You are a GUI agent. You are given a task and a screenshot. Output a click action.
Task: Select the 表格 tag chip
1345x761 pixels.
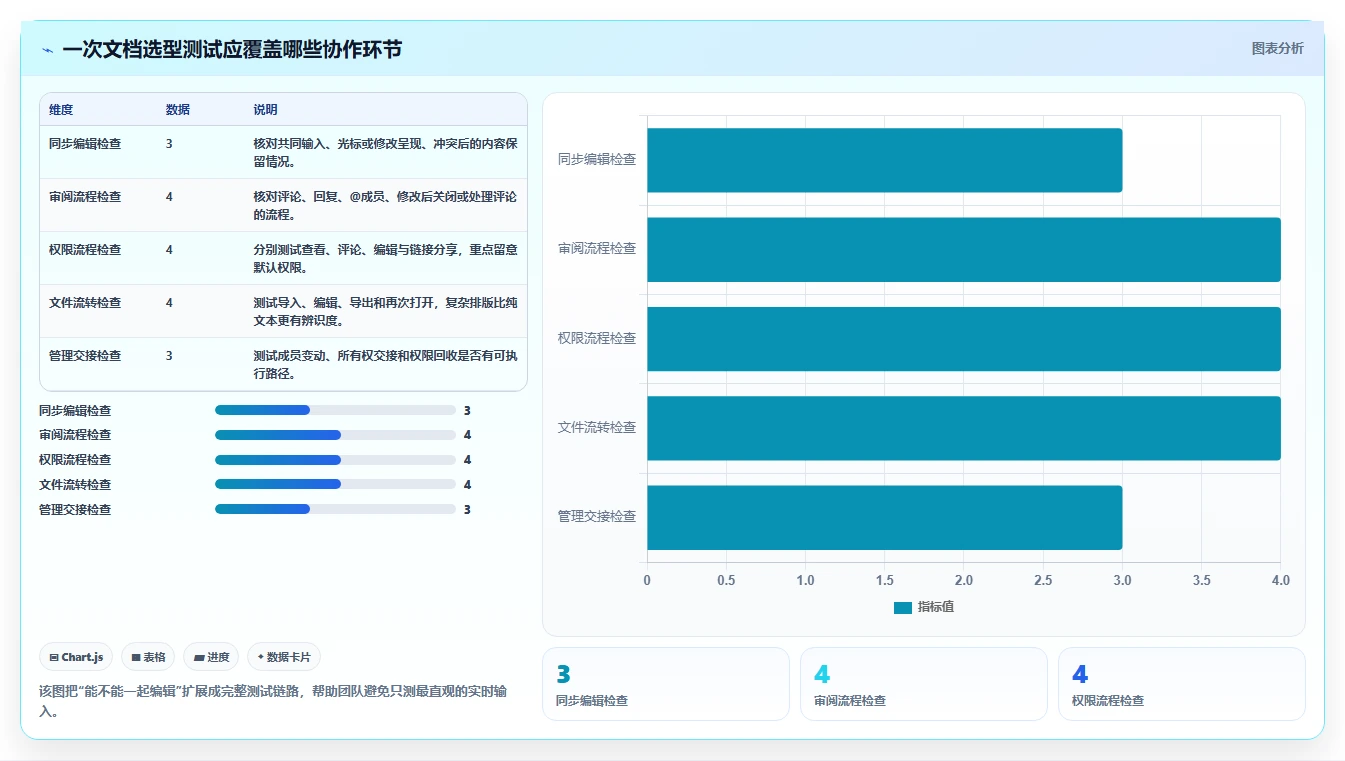(148, 657)
